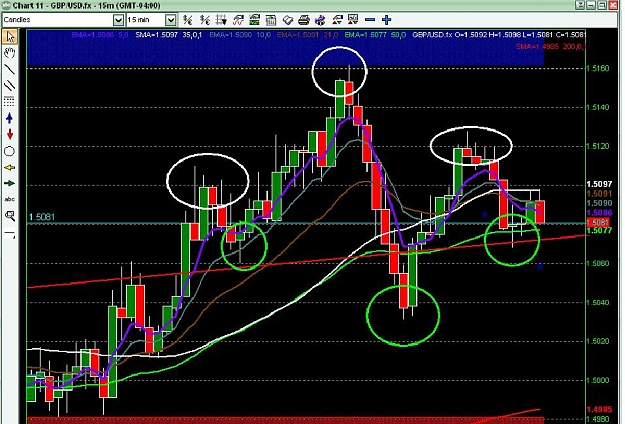Select the ellipse drawing tool
The height and width of the screenshot is (424, 625).
(x=10, y=151)
